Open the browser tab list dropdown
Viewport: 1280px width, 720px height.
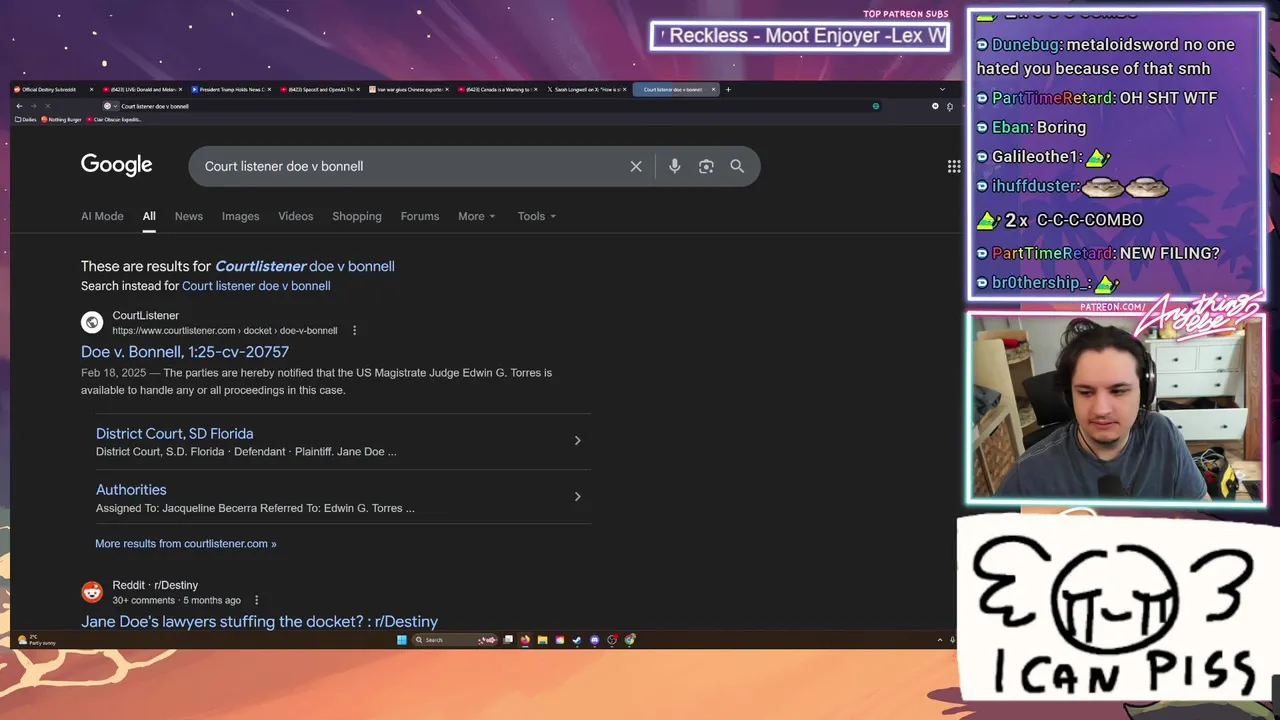tap(941, 89)
